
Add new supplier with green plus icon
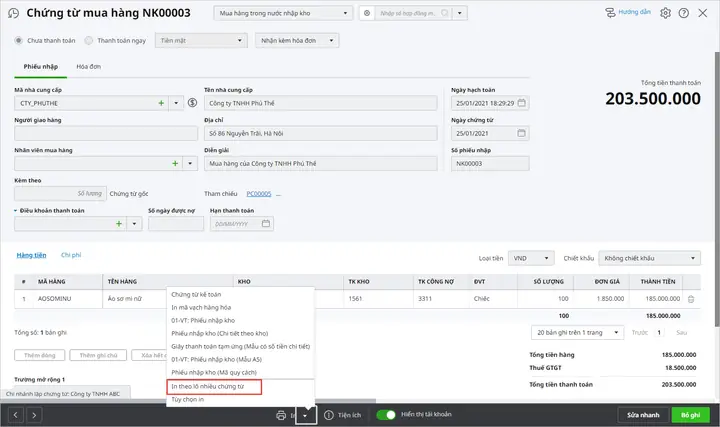pos(161,103)
